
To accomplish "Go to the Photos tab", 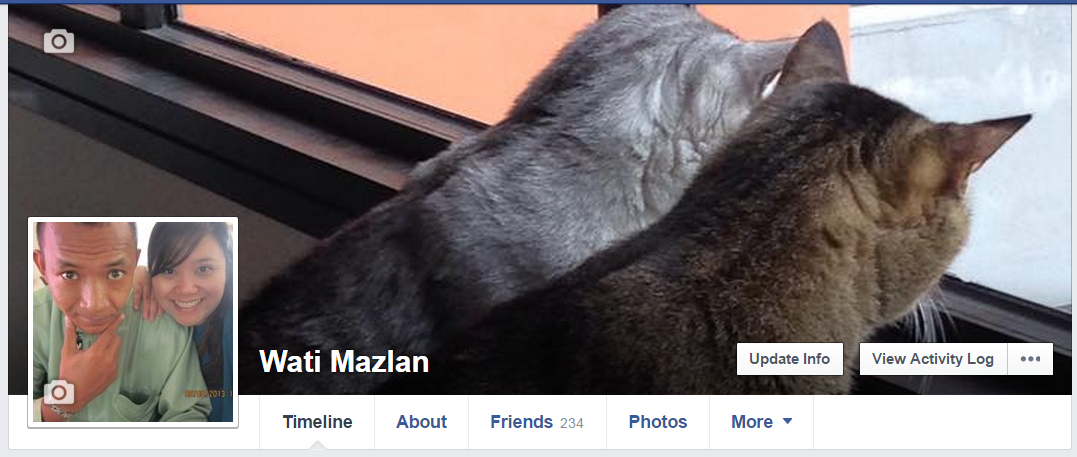I will coord(658,422).
